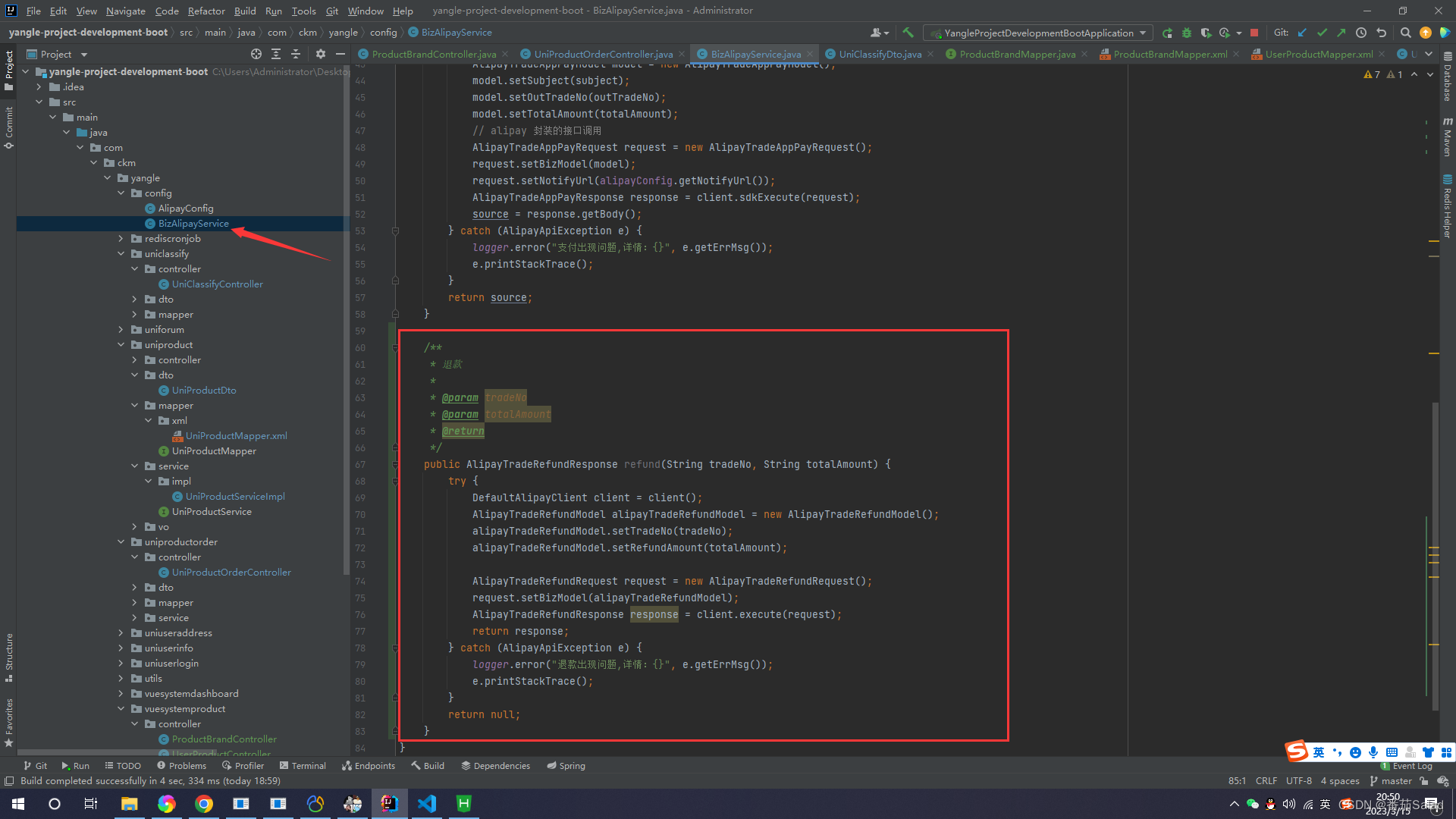This screenshot has height=819, width=1456.
Task: Open the Git menu
Action: tap(332, 11)
